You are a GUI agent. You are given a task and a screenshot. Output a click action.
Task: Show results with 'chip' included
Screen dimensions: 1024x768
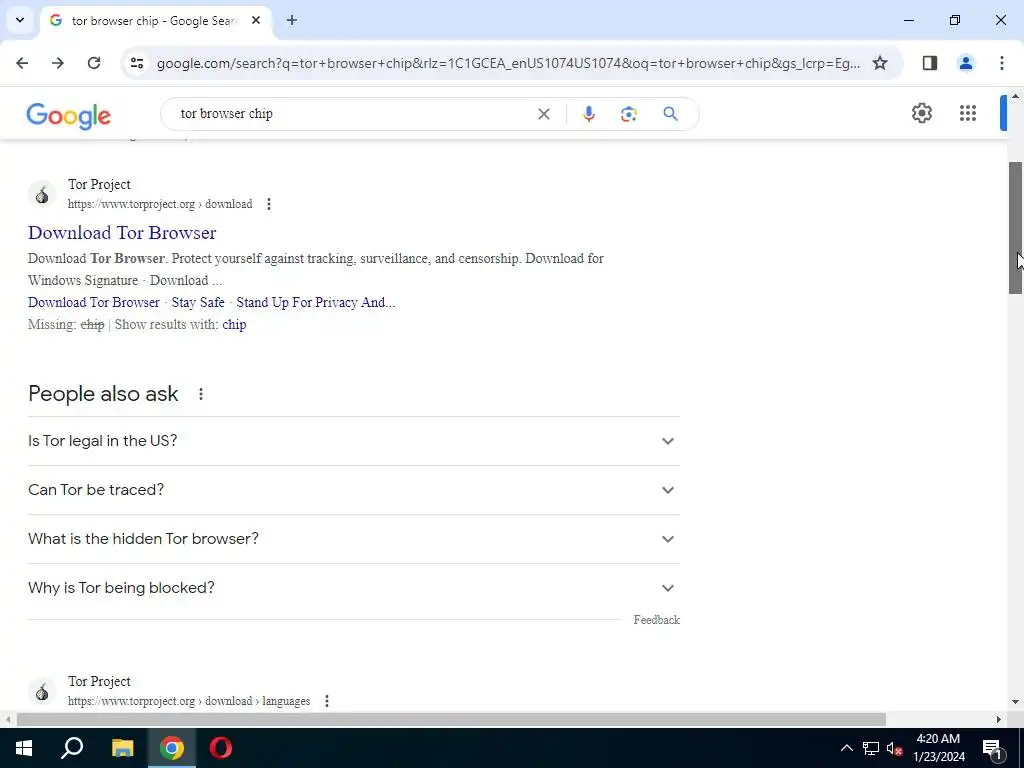tap(234, 325)
